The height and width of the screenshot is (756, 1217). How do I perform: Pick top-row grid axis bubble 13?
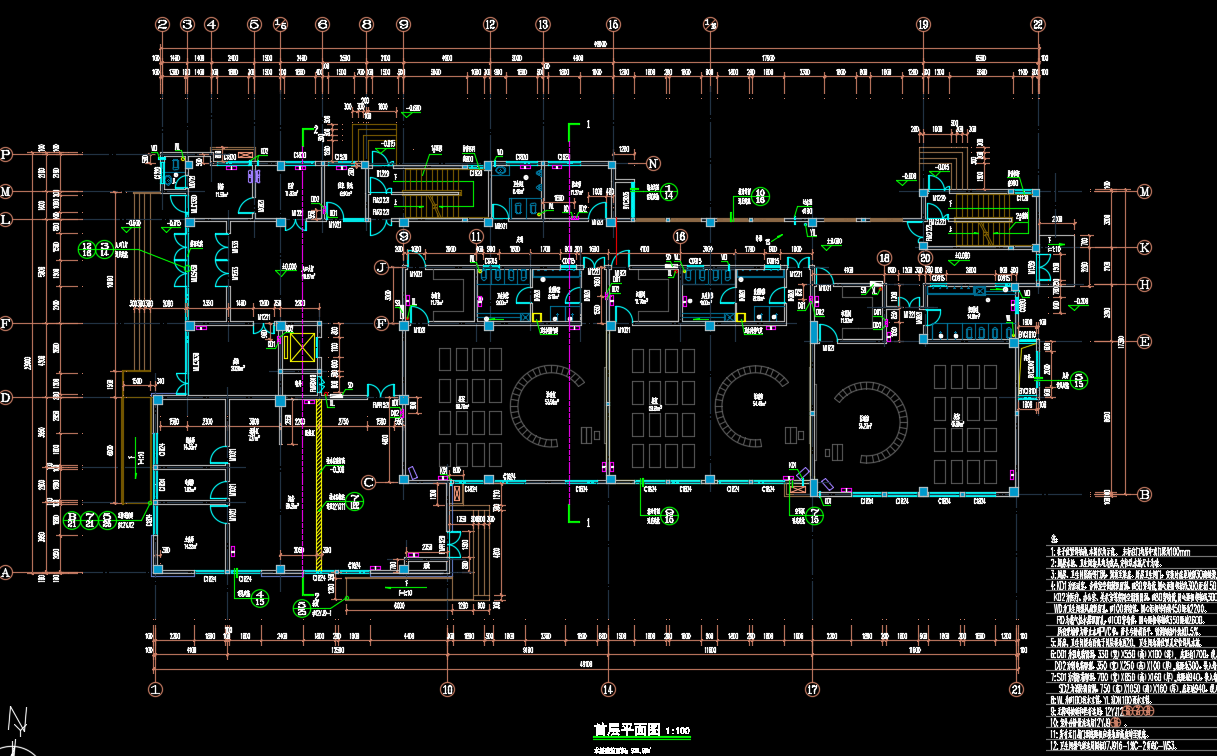(x=542, y=24)
